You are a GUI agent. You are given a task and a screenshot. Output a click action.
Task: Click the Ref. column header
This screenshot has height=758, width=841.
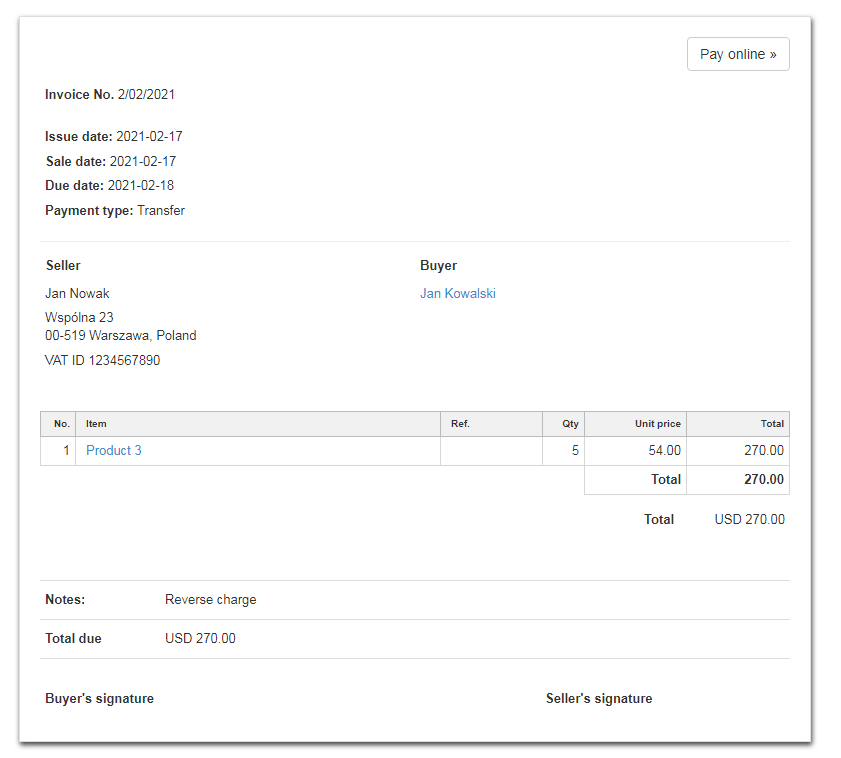(x=460, y=424)
